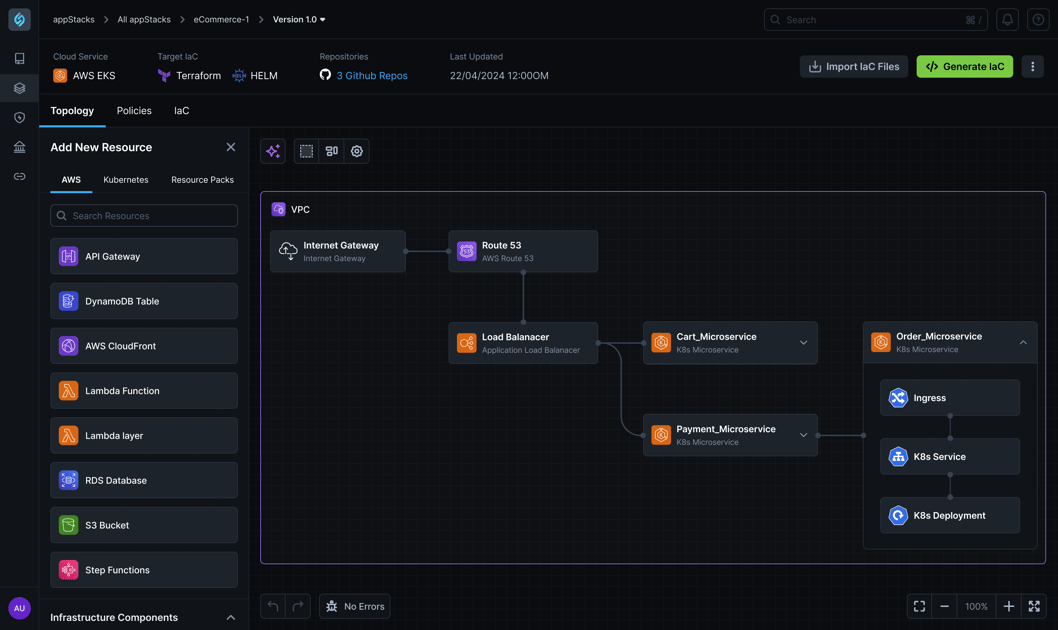
Task: Undo the last canvas change
Action: [x=271, y=606]
